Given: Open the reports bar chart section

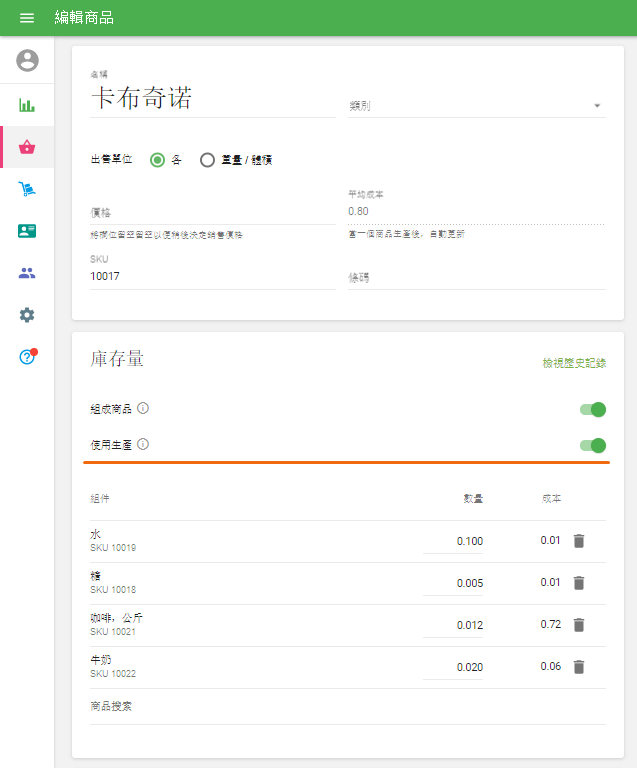Looking at the screenshot, I should (x=27, y=105).
